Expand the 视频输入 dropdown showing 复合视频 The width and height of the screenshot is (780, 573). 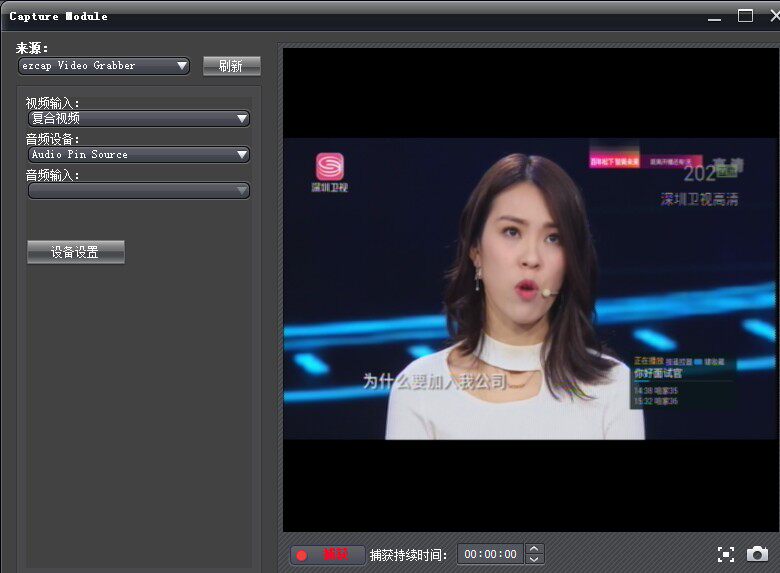[x=139, y=118]
